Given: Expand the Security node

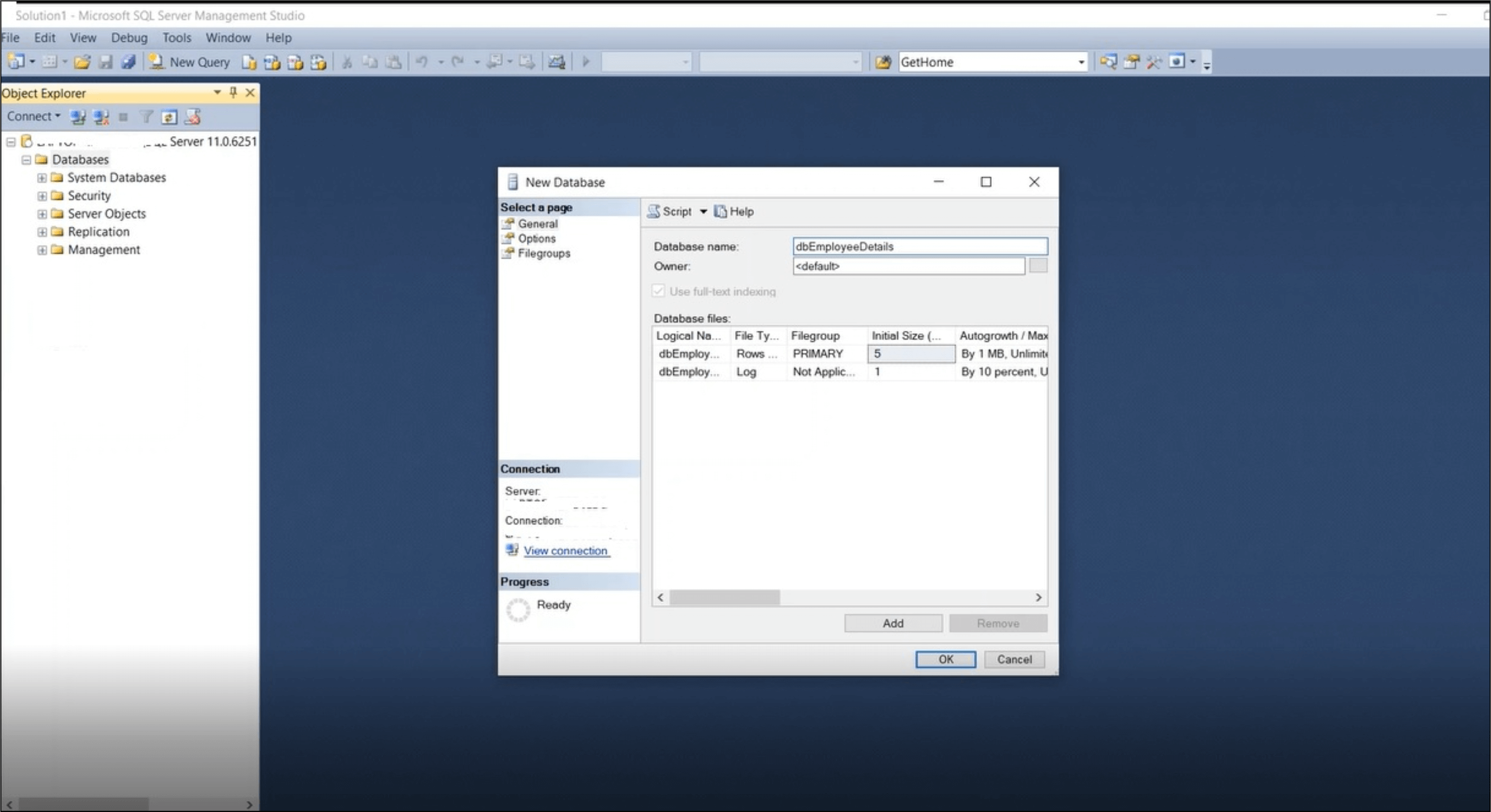Looking at the screenshot, I should coord(41,196).
